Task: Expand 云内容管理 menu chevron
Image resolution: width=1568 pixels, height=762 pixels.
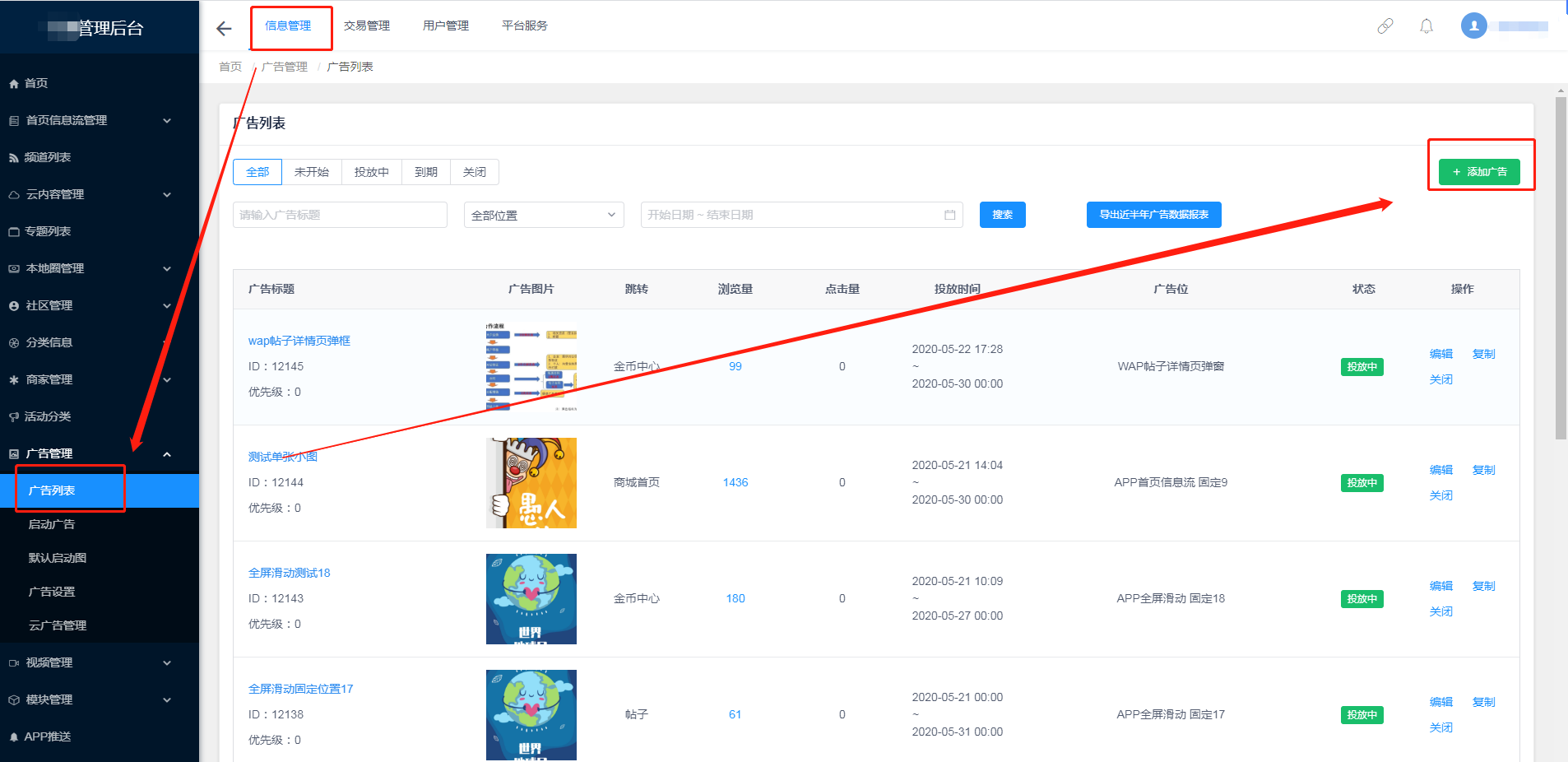Action: click(167, 194)
